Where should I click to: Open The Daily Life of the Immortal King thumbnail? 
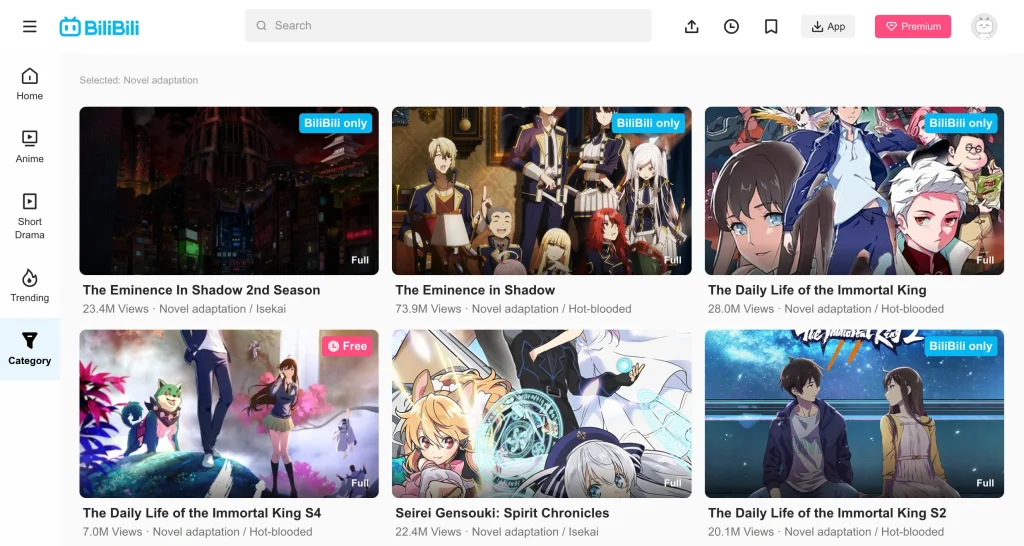[x=854, y=191]
